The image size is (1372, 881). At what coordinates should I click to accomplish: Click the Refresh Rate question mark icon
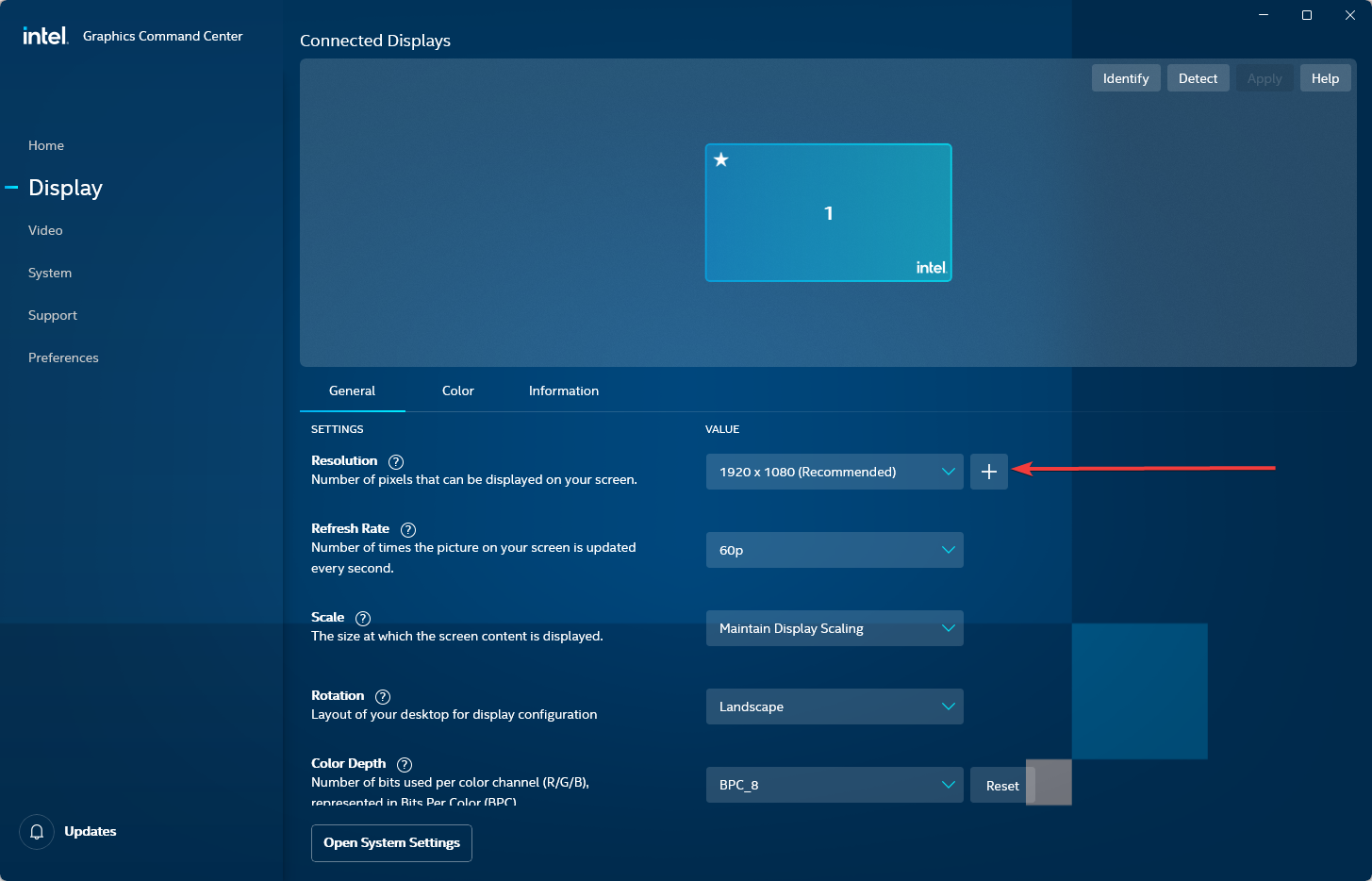pos(407,529)
